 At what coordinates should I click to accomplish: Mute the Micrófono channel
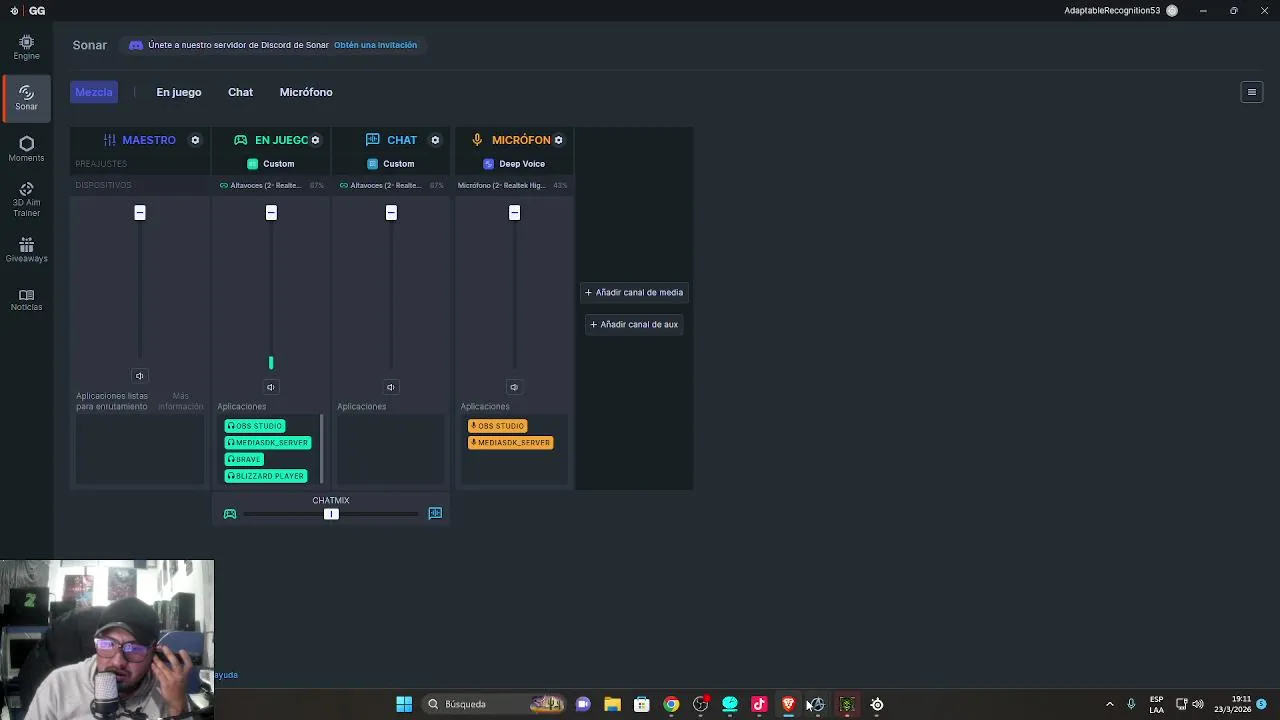point(514,387)
